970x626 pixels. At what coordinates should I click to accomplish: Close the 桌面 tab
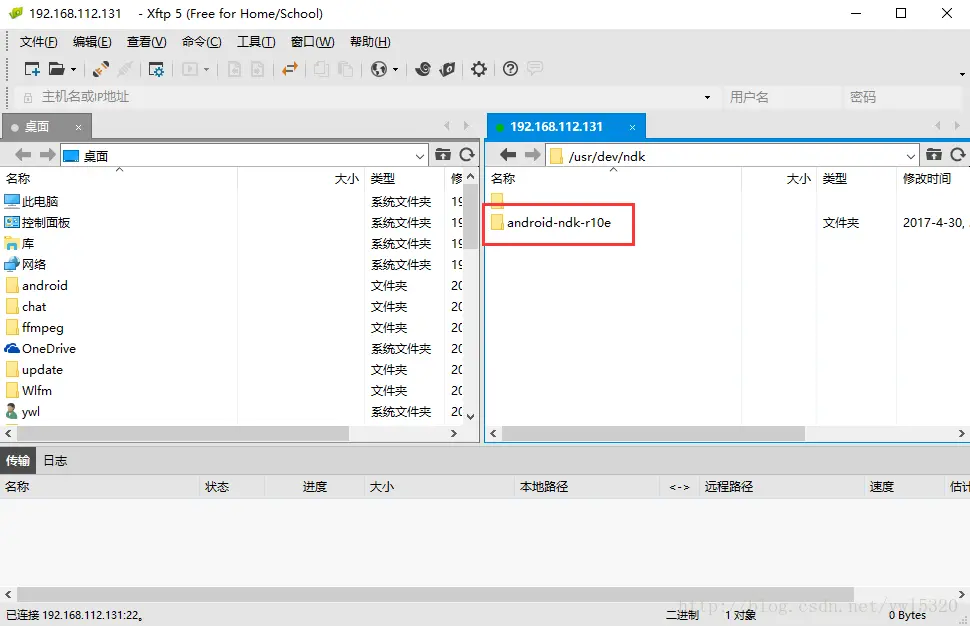(79, 127)
